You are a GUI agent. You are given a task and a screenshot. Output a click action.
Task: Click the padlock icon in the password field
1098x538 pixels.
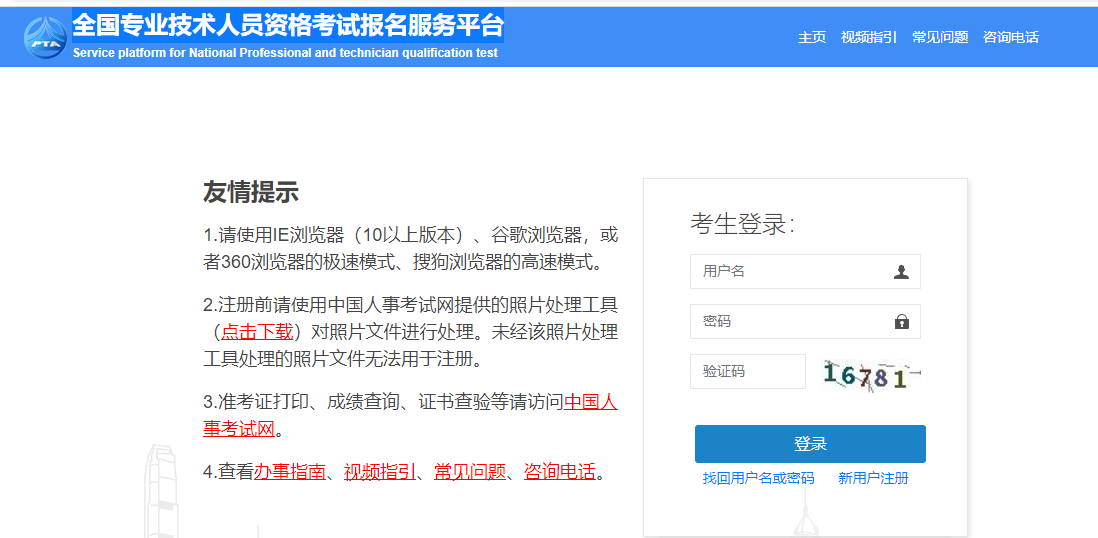[901, 322]
